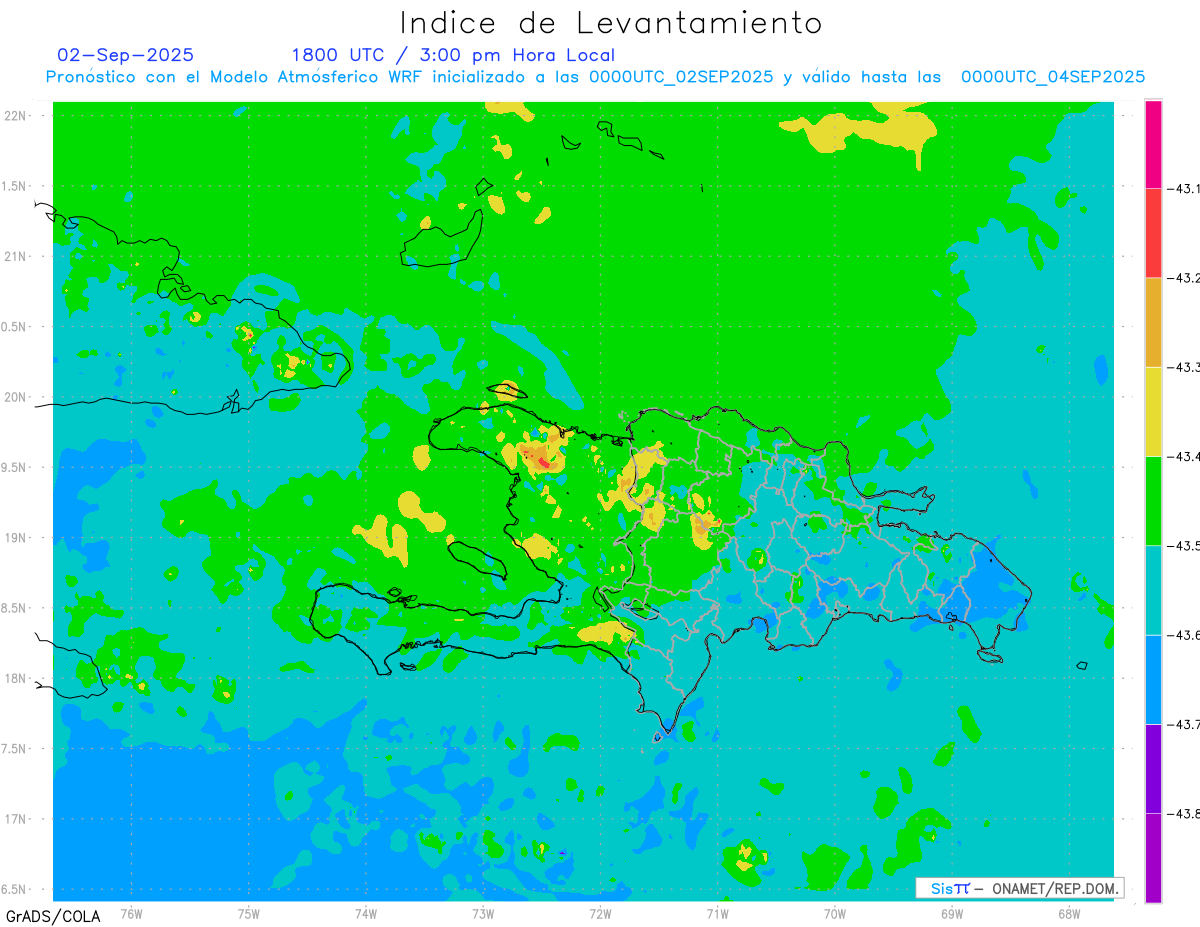Click the '18N' latitude label
Screen dimensions: 1200x927
16,678
